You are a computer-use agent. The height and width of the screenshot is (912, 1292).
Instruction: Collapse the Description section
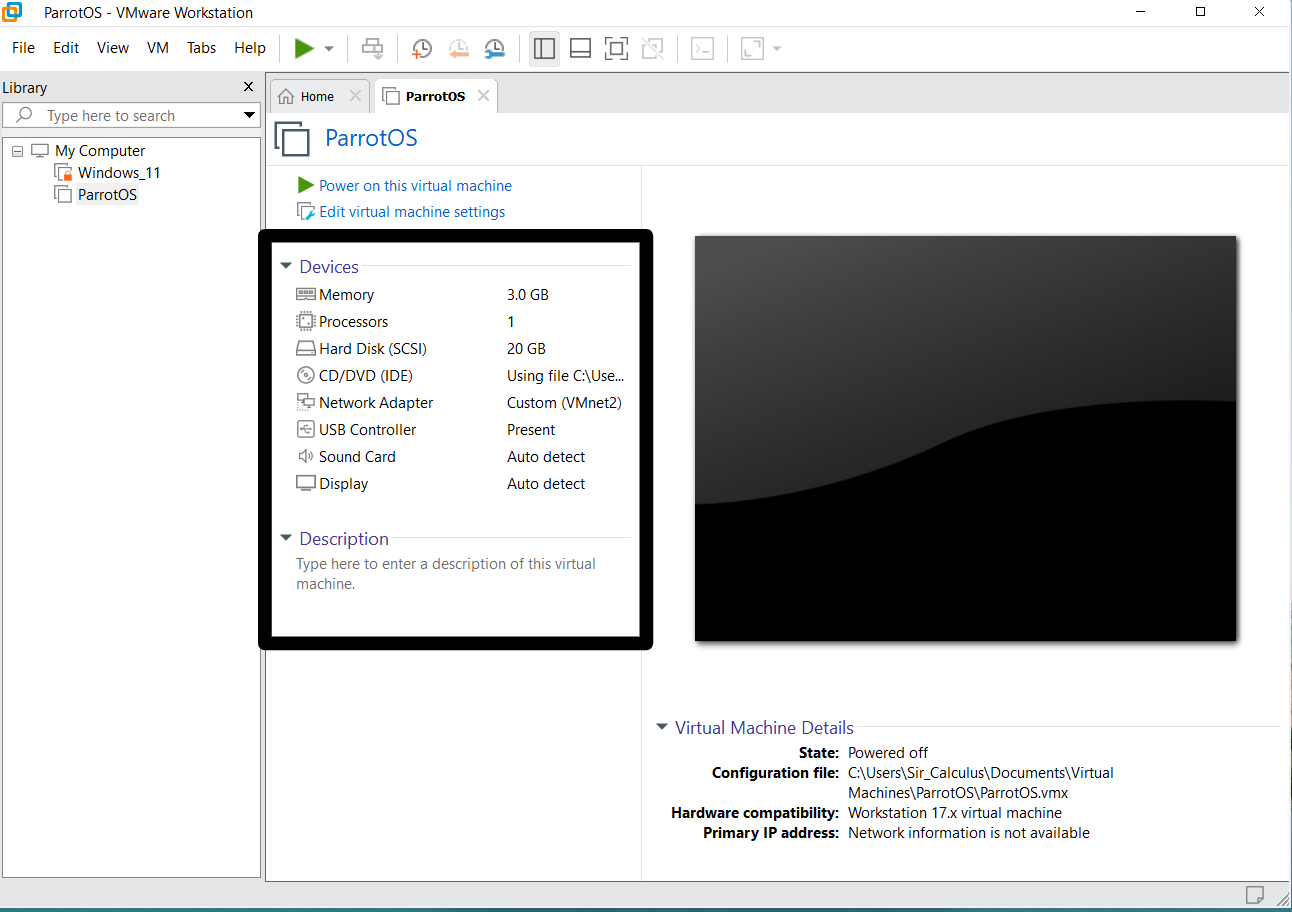tap(286, 539)
